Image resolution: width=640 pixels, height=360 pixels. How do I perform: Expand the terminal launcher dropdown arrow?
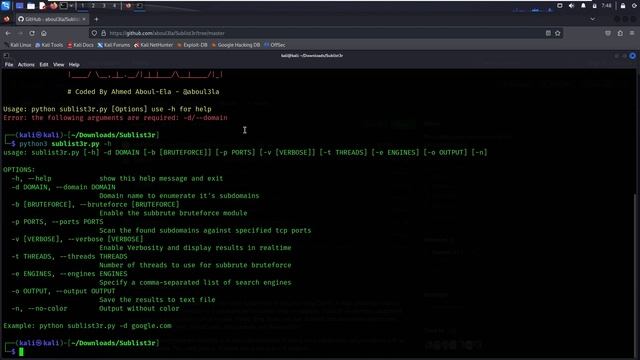[x=71, y=6]
